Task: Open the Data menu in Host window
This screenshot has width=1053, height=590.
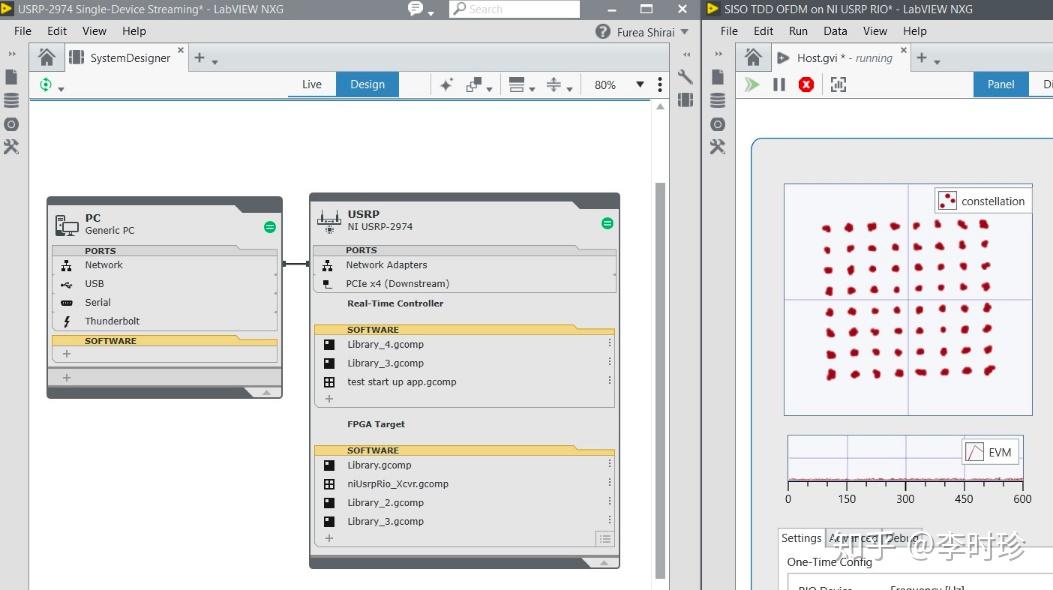Action: 835,31
